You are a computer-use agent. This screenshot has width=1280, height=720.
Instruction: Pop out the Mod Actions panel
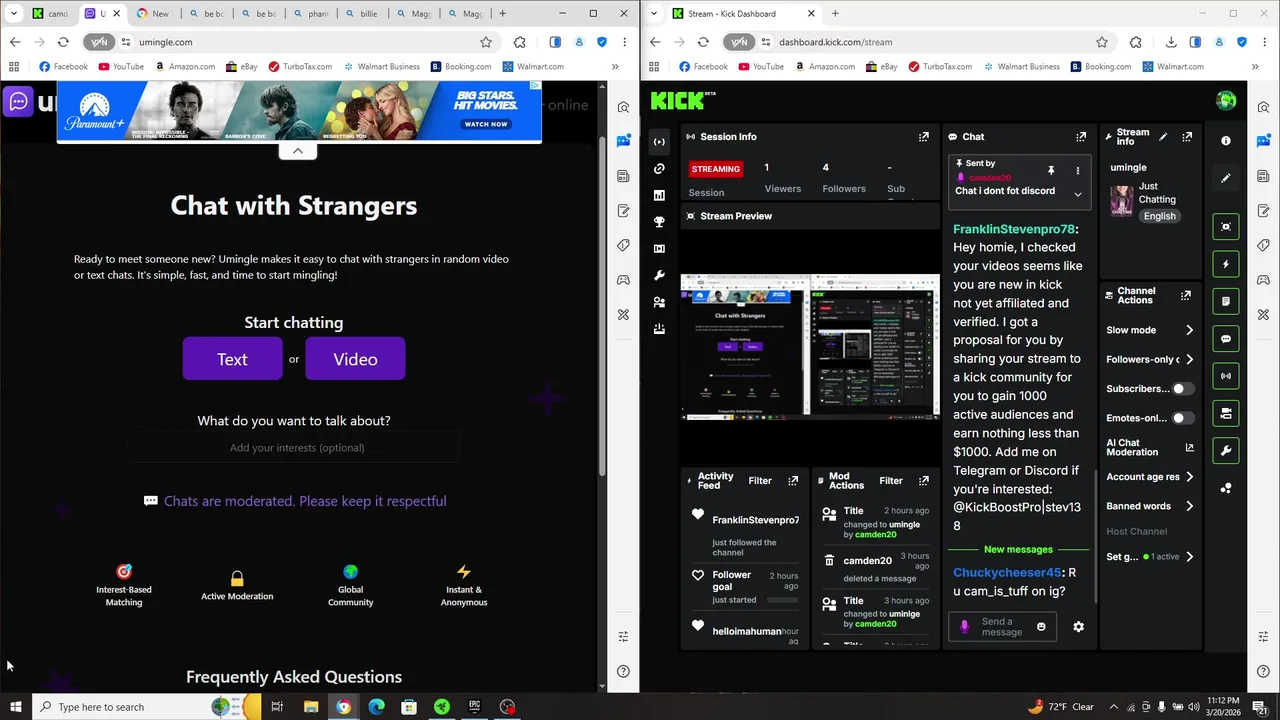pyautogui.click(x=923, y=481)
